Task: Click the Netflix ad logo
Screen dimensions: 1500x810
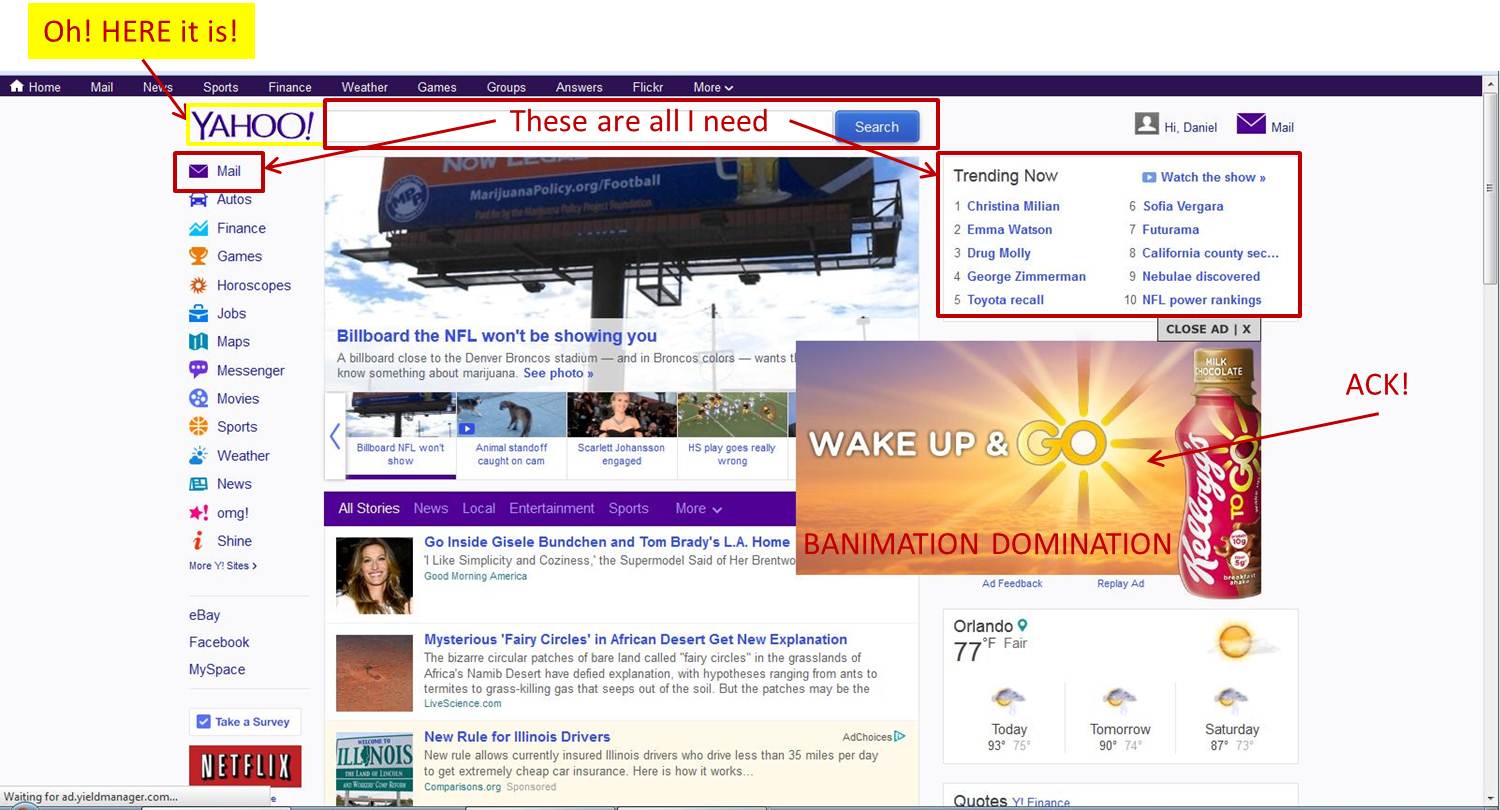Action: coord(245,766)
